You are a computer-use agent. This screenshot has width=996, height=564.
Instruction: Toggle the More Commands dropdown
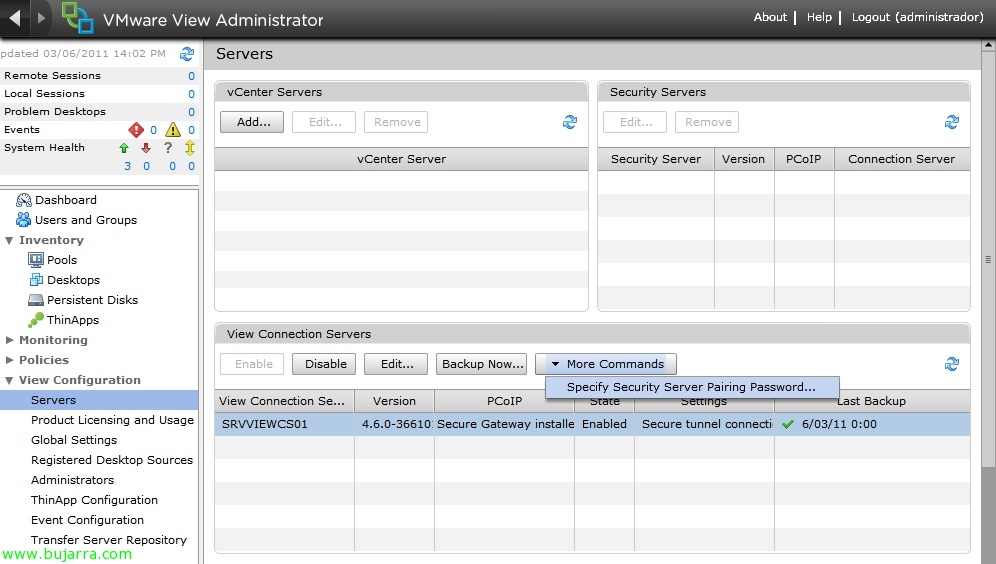click(606, 364)
